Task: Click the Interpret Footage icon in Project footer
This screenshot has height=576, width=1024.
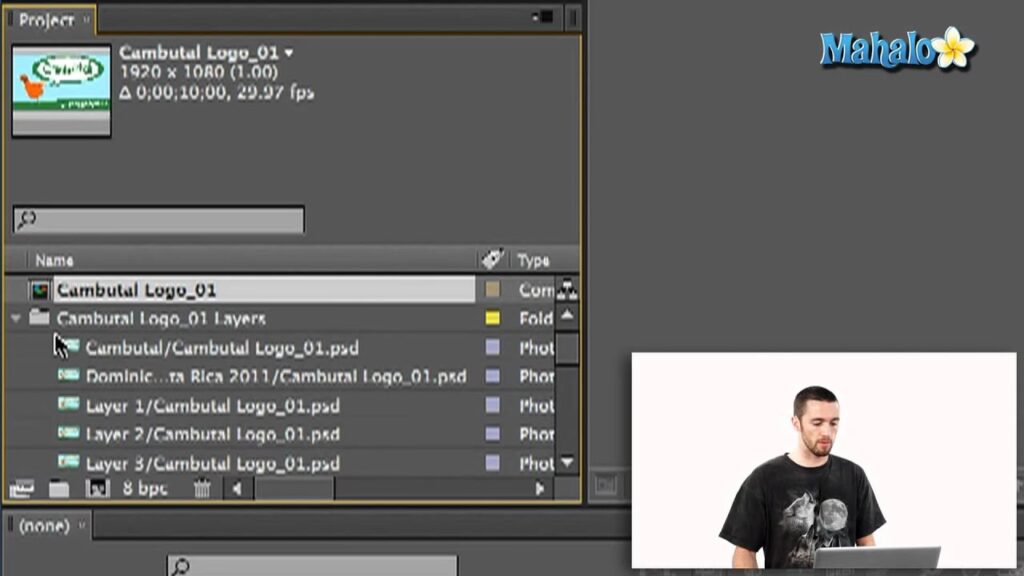Action: pos(21,489)
